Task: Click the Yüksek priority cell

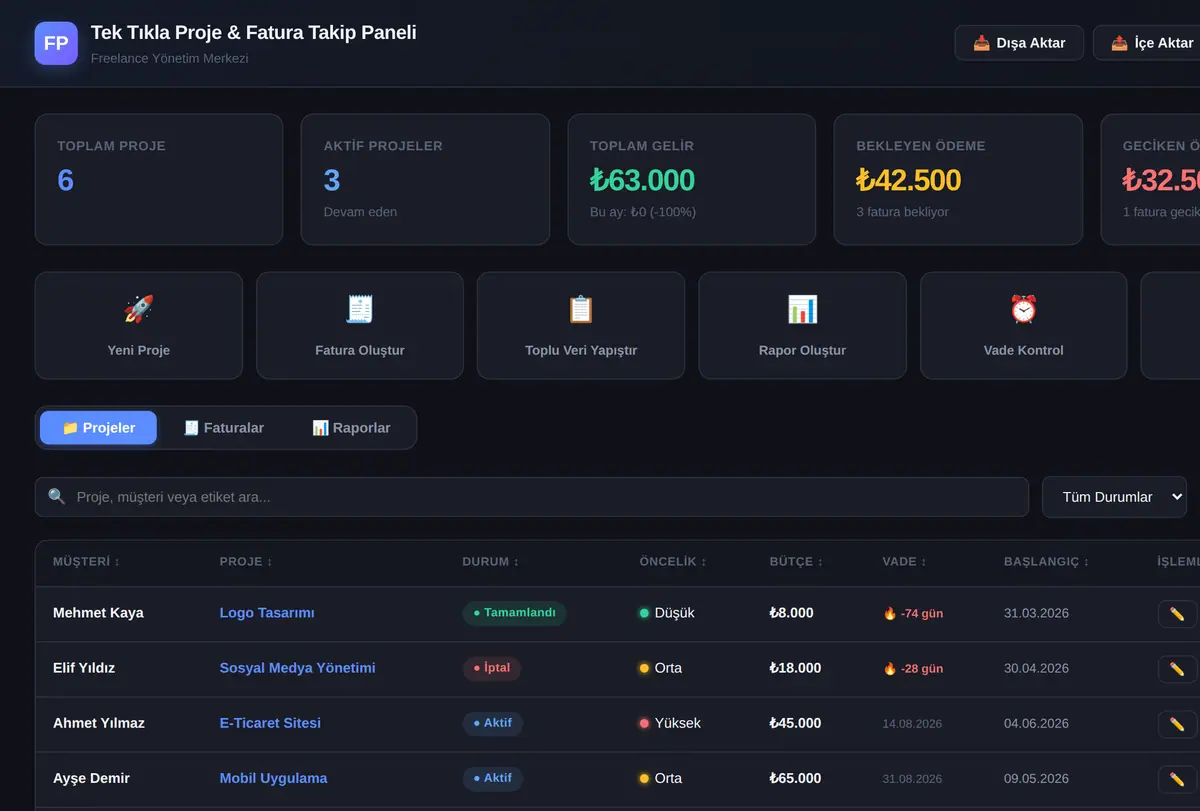Action: point(670,723)
